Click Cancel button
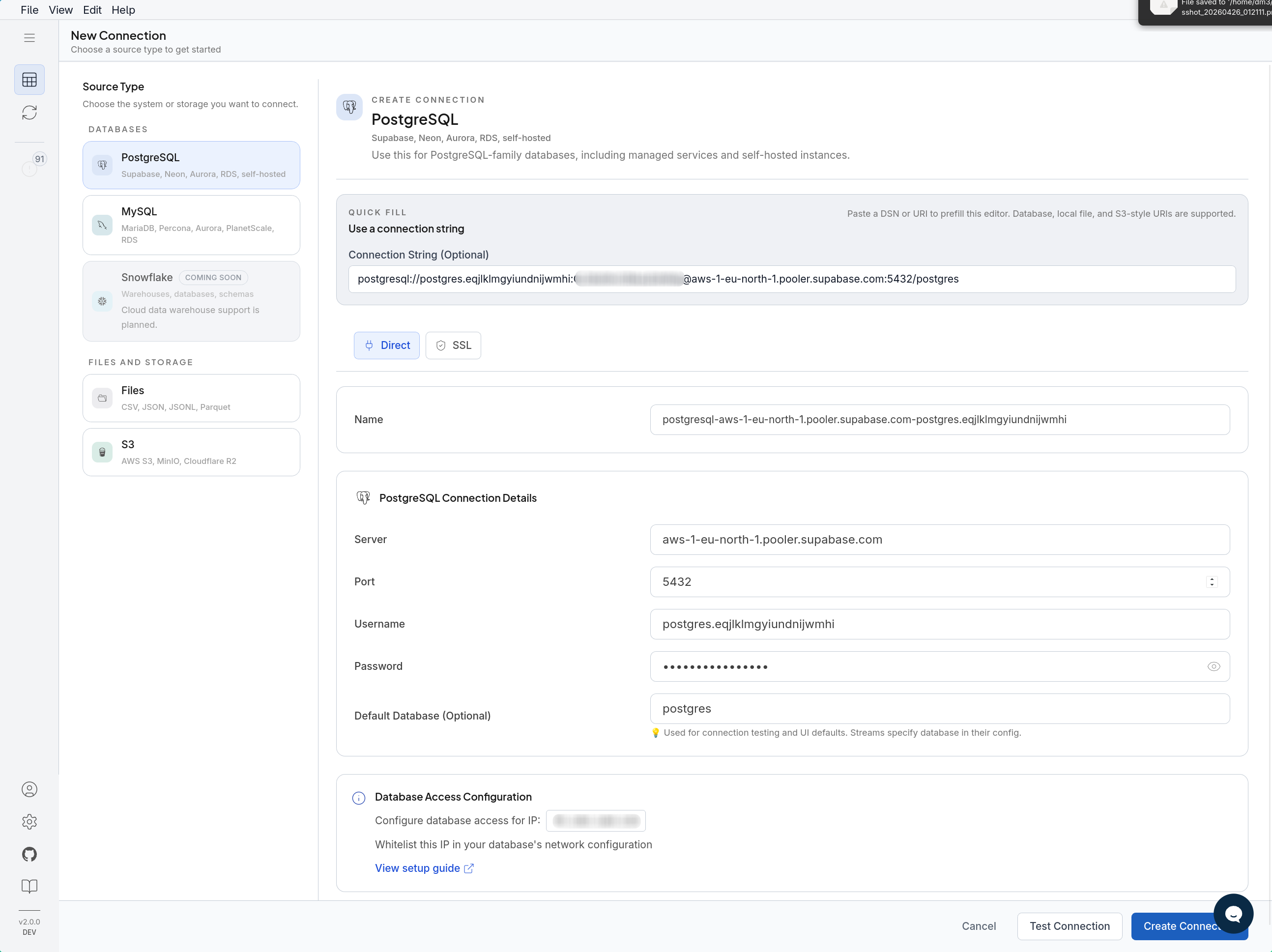1272x952 pixels. 979,926
